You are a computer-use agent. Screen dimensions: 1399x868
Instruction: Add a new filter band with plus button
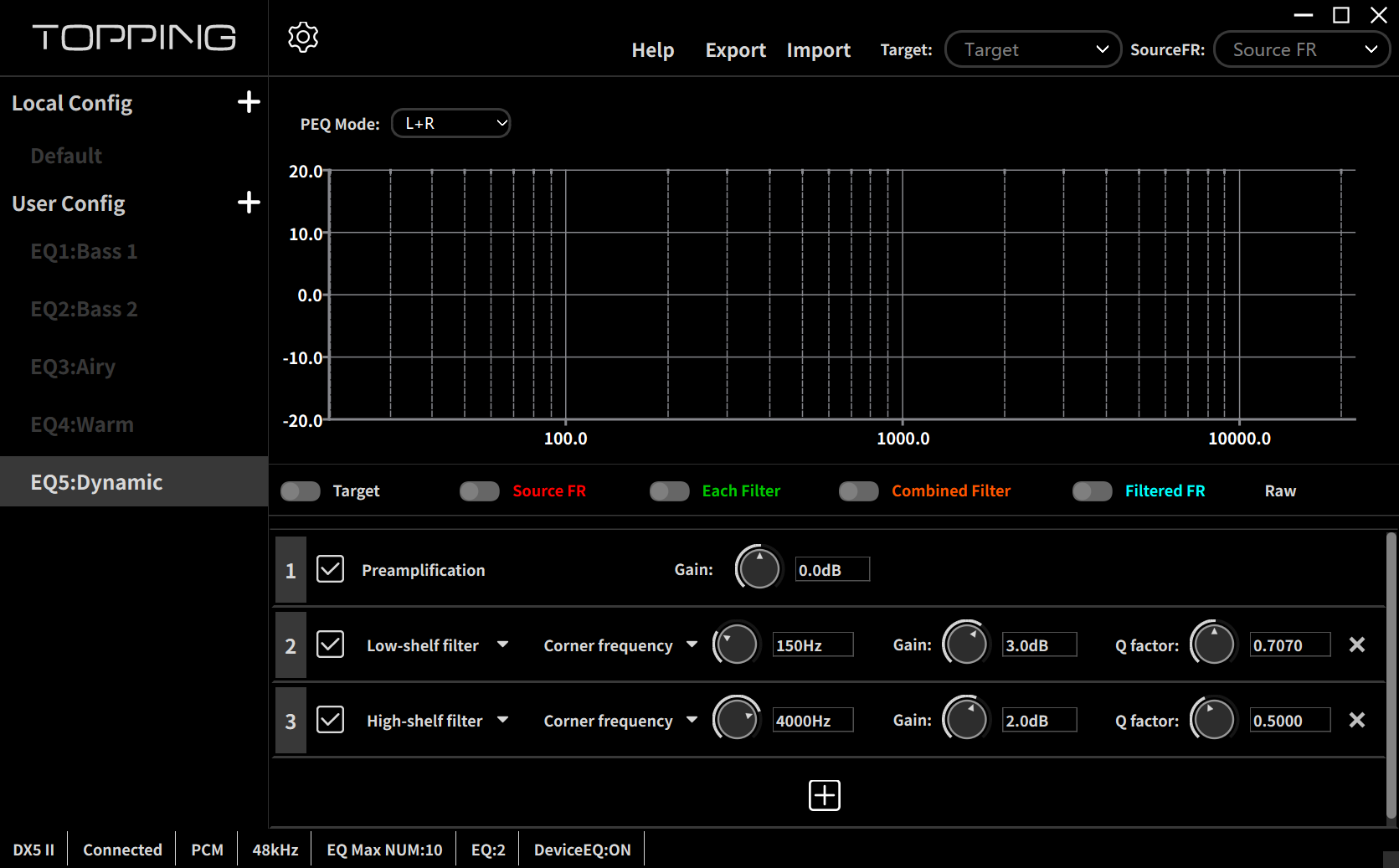point(824,795)
